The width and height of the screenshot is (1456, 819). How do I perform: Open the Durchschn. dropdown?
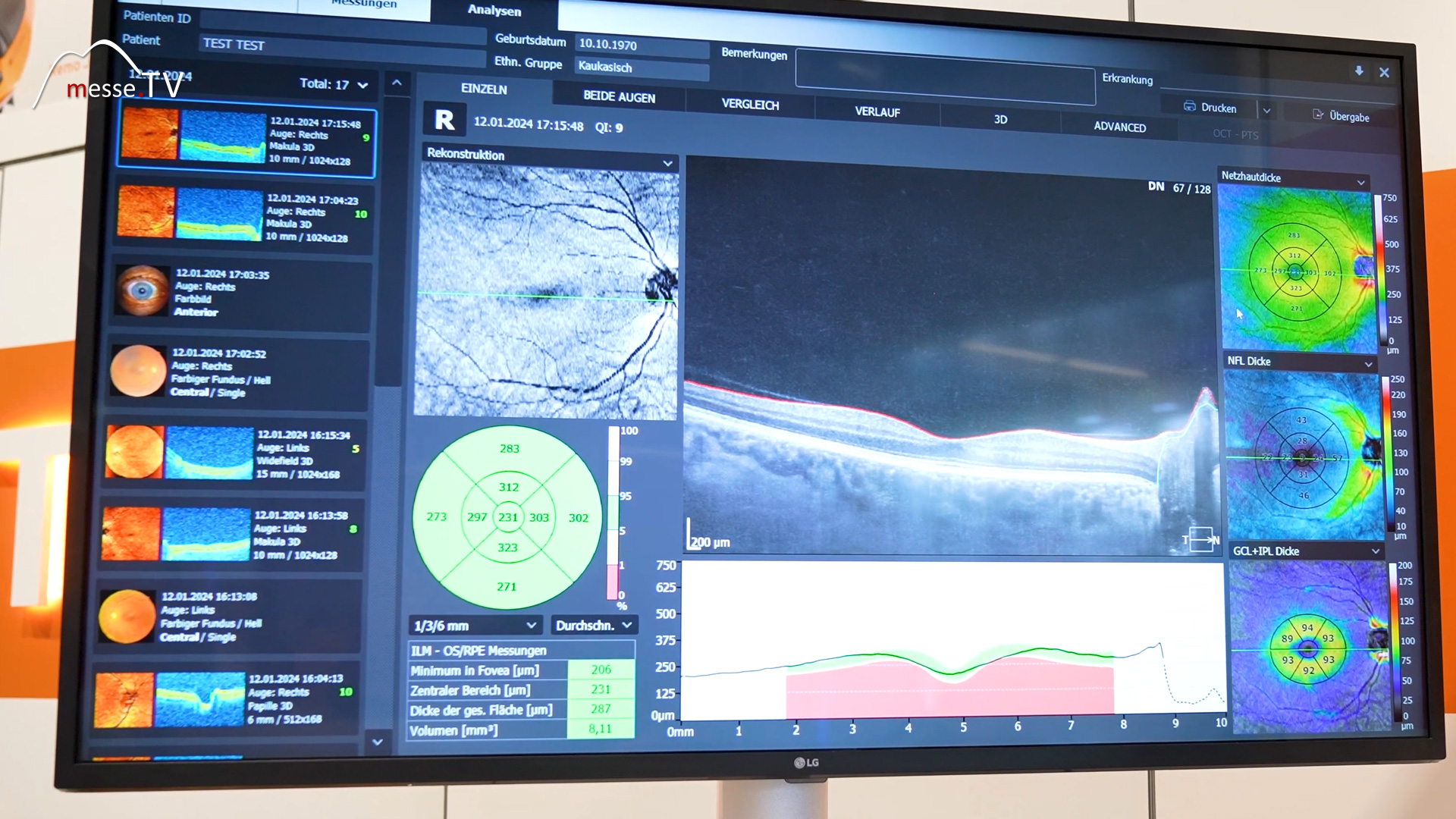coord(595,626)
